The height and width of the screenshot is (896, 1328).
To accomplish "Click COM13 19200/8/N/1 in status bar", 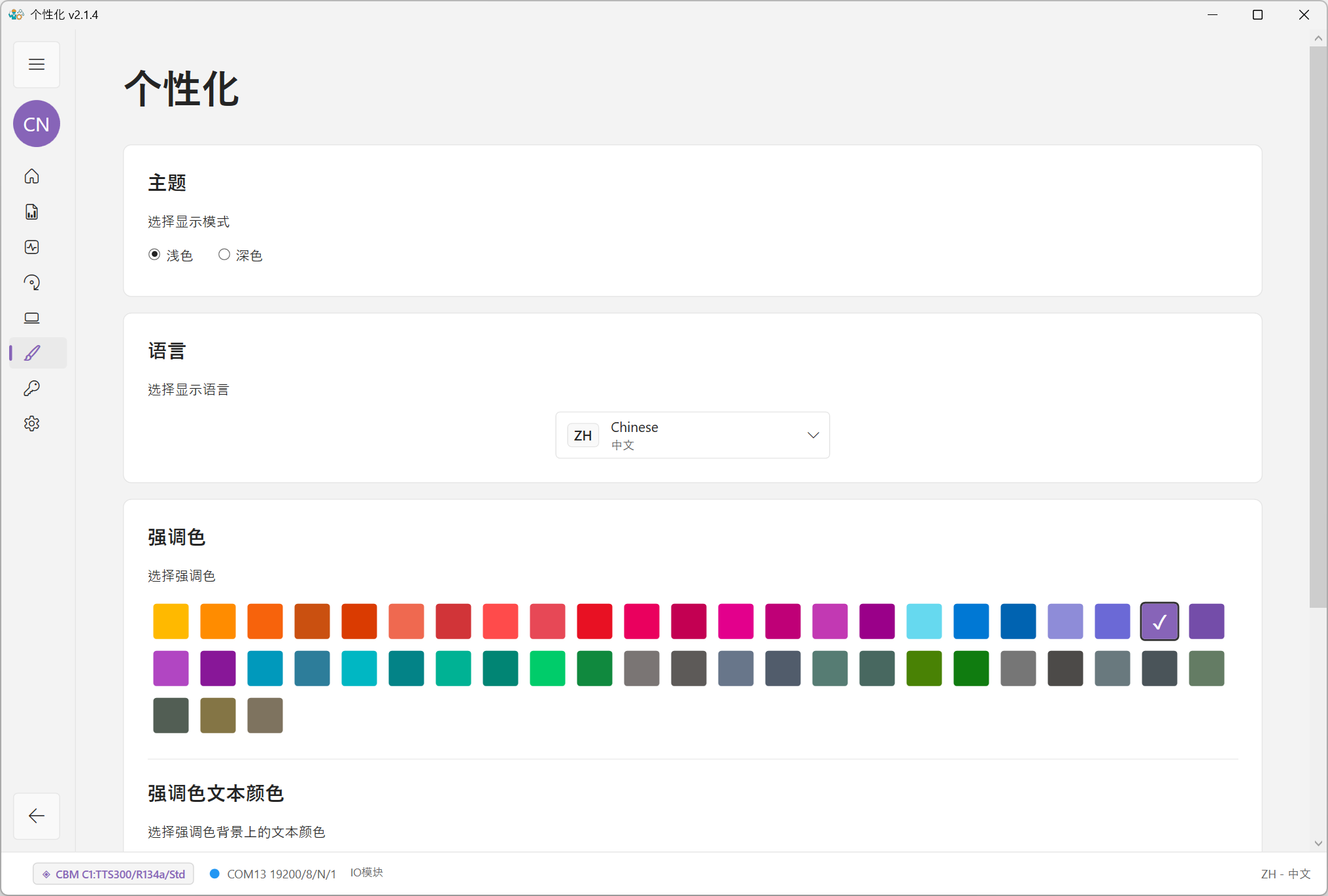I will 281,874.
